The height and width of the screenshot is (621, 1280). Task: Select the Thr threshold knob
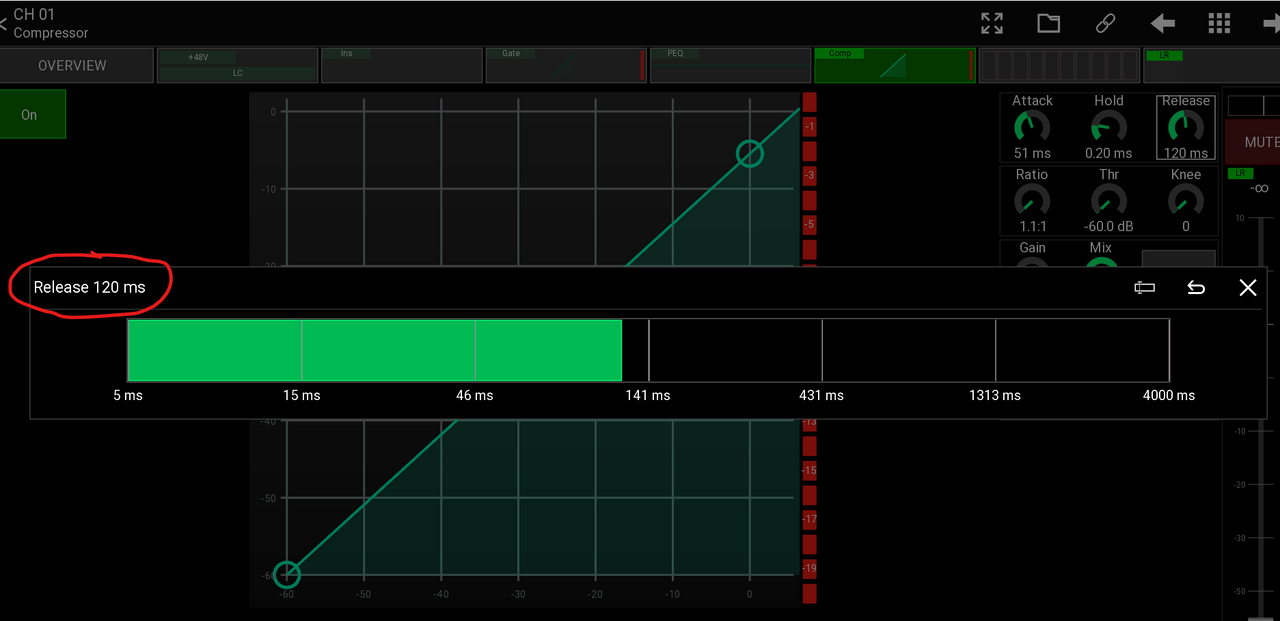[x=1108, y=200]
